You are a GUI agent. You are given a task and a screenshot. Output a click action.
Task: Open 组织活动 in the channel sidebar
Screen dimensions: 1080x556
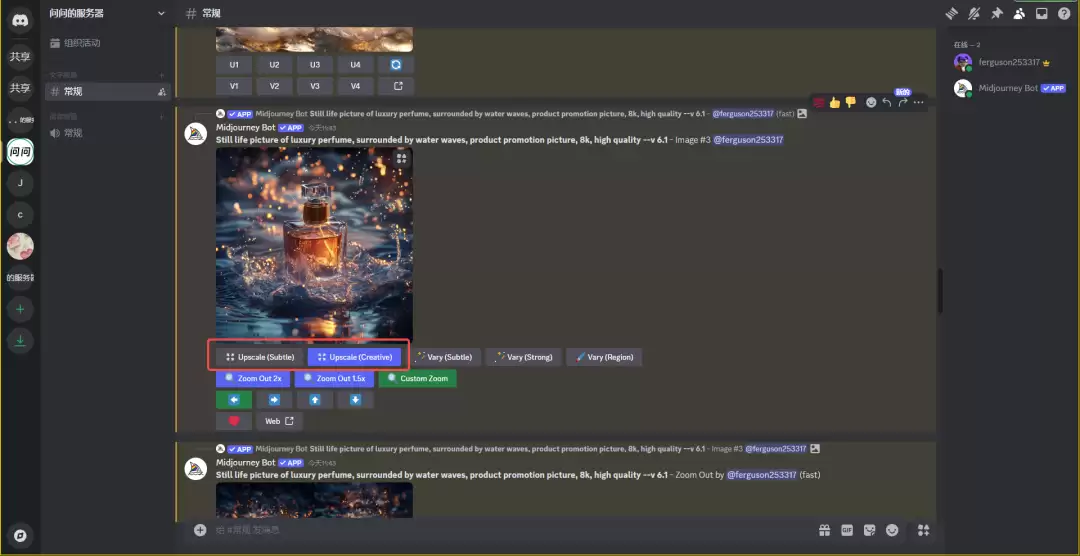81,43
